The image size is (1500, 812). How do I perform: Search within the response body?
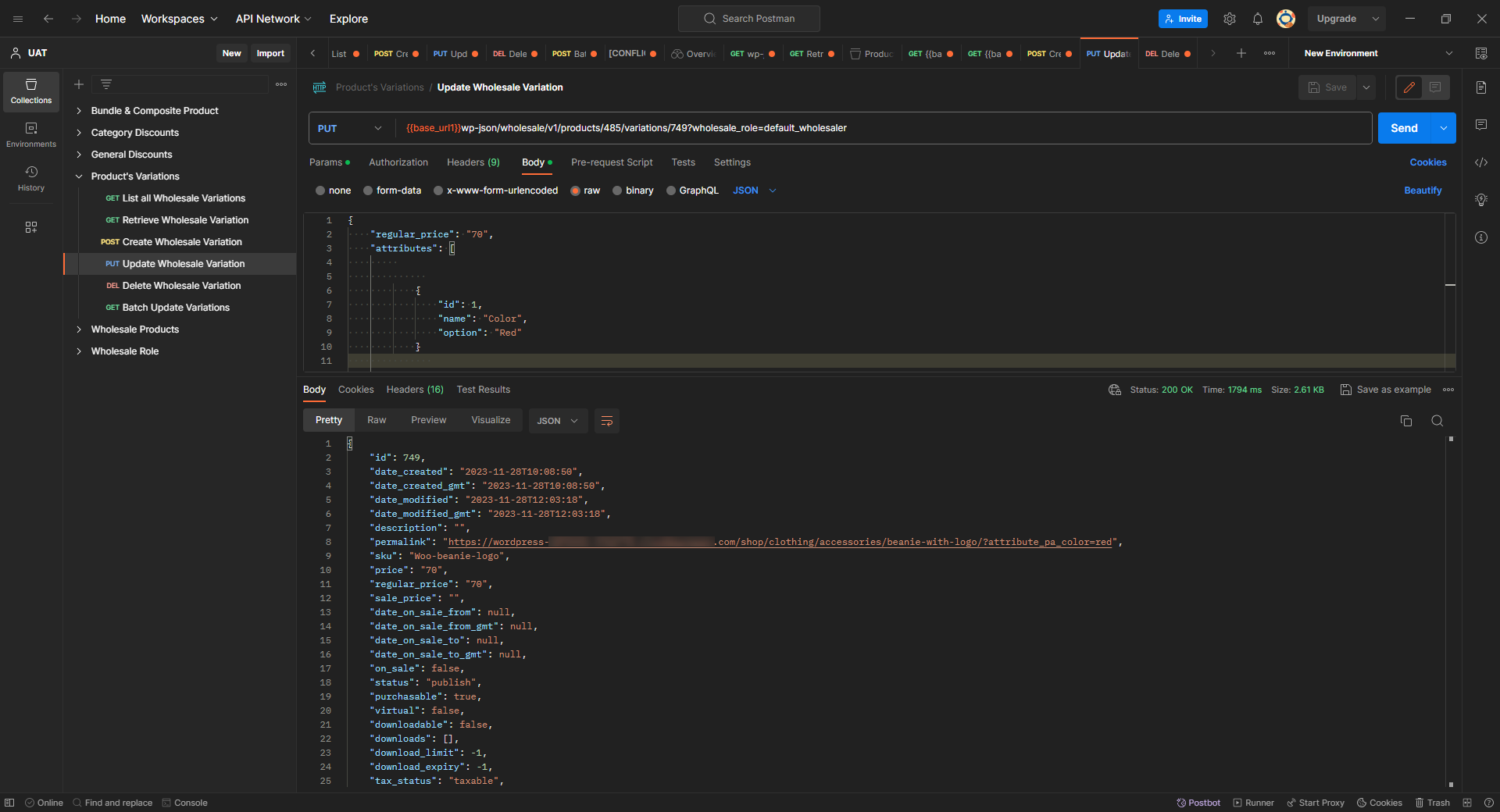coord(1437,421)
